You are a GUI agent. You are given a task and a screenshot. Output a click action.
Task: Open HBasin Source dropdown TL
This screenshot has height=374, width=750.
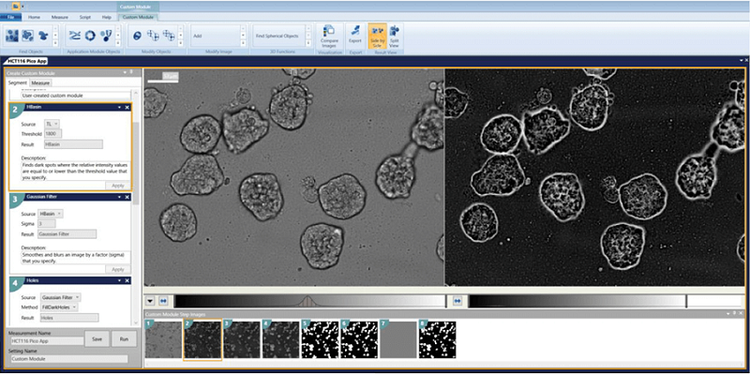[52, 124]
